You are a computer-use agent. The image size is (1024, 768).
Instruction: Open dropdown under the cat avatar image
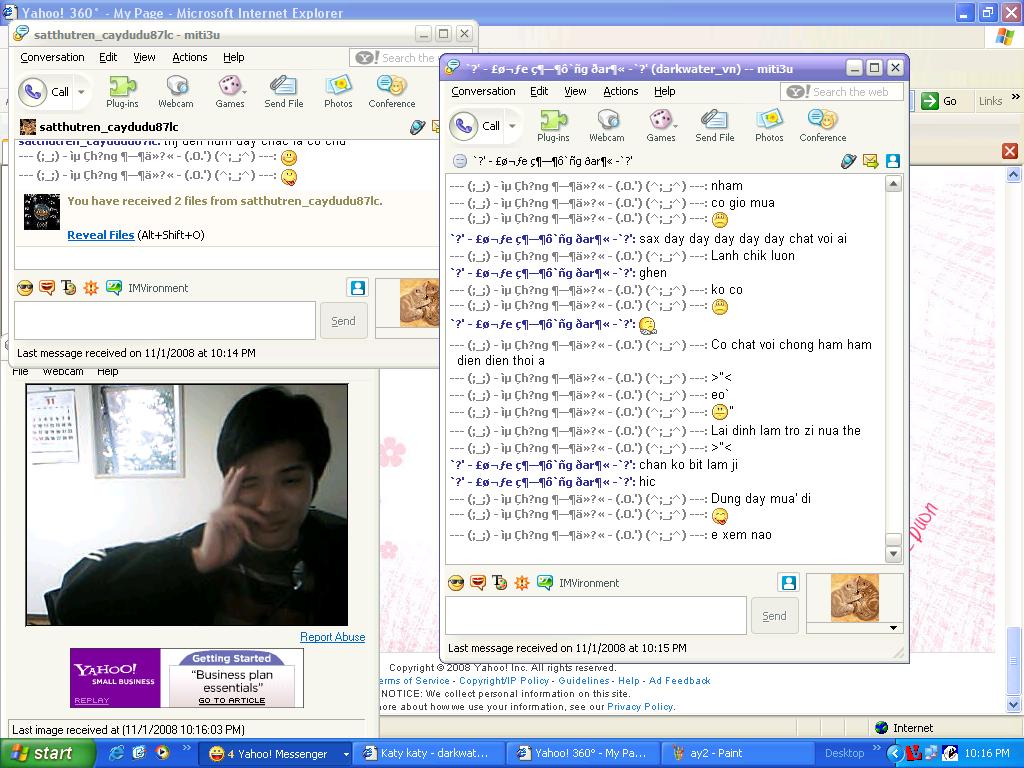(x=894, y=628)
